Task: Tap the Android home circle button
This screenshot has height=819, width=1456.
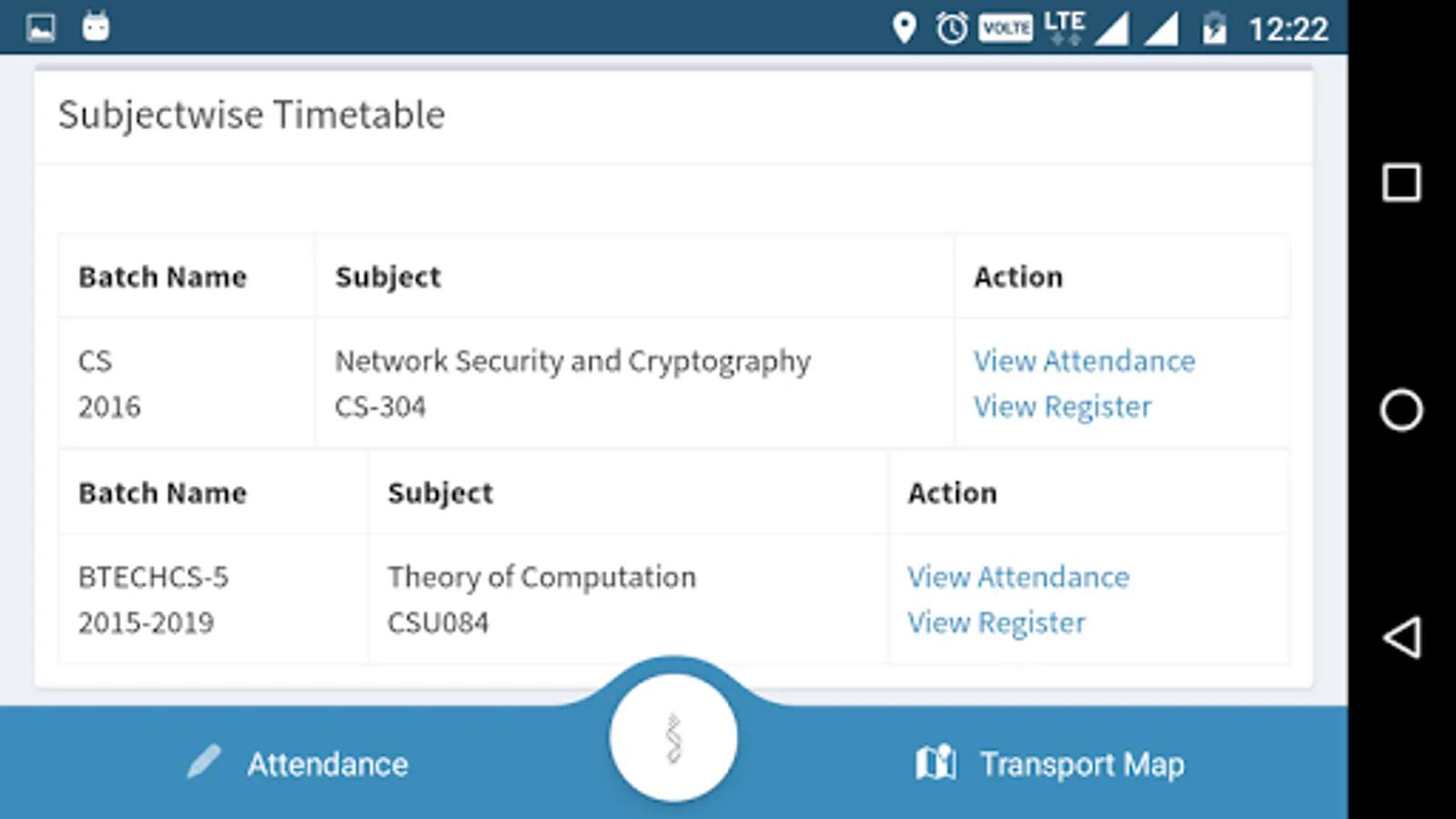Action: coord(1401,409)
